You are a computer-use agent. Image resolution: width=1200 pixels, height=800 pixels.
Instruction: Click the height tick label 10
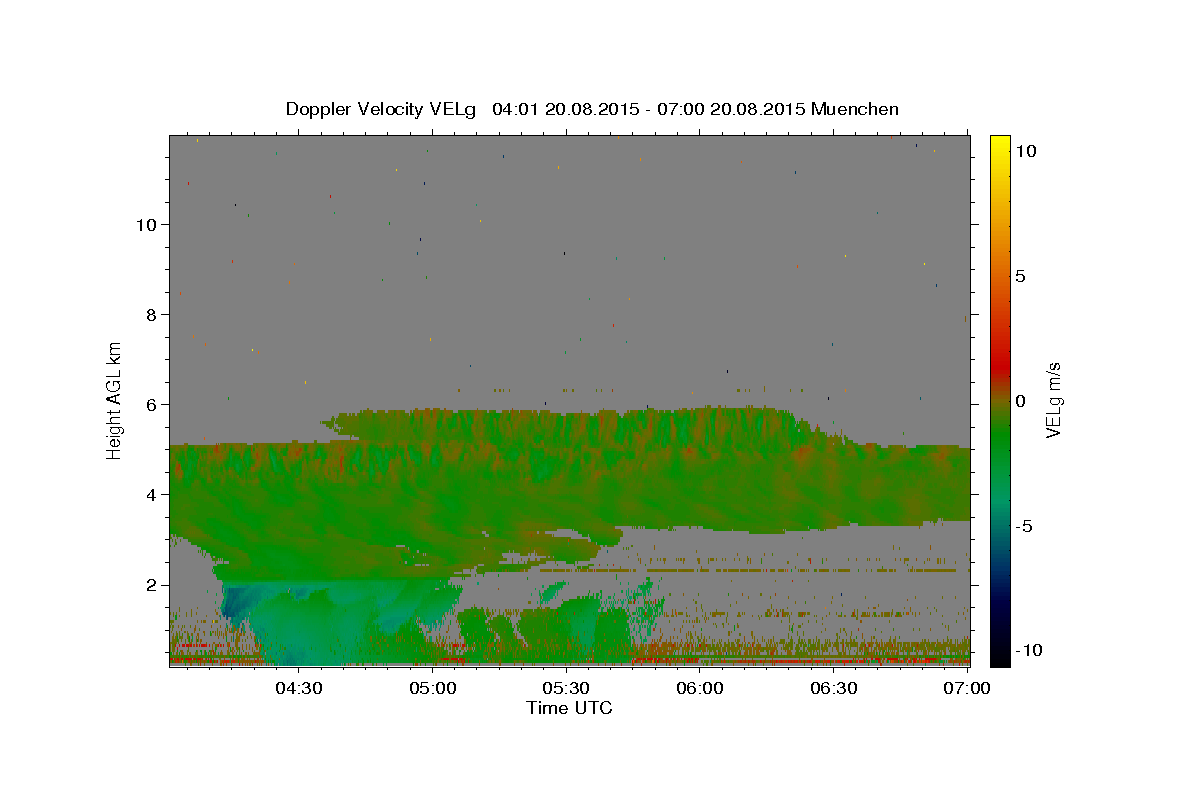coord(146,224)
